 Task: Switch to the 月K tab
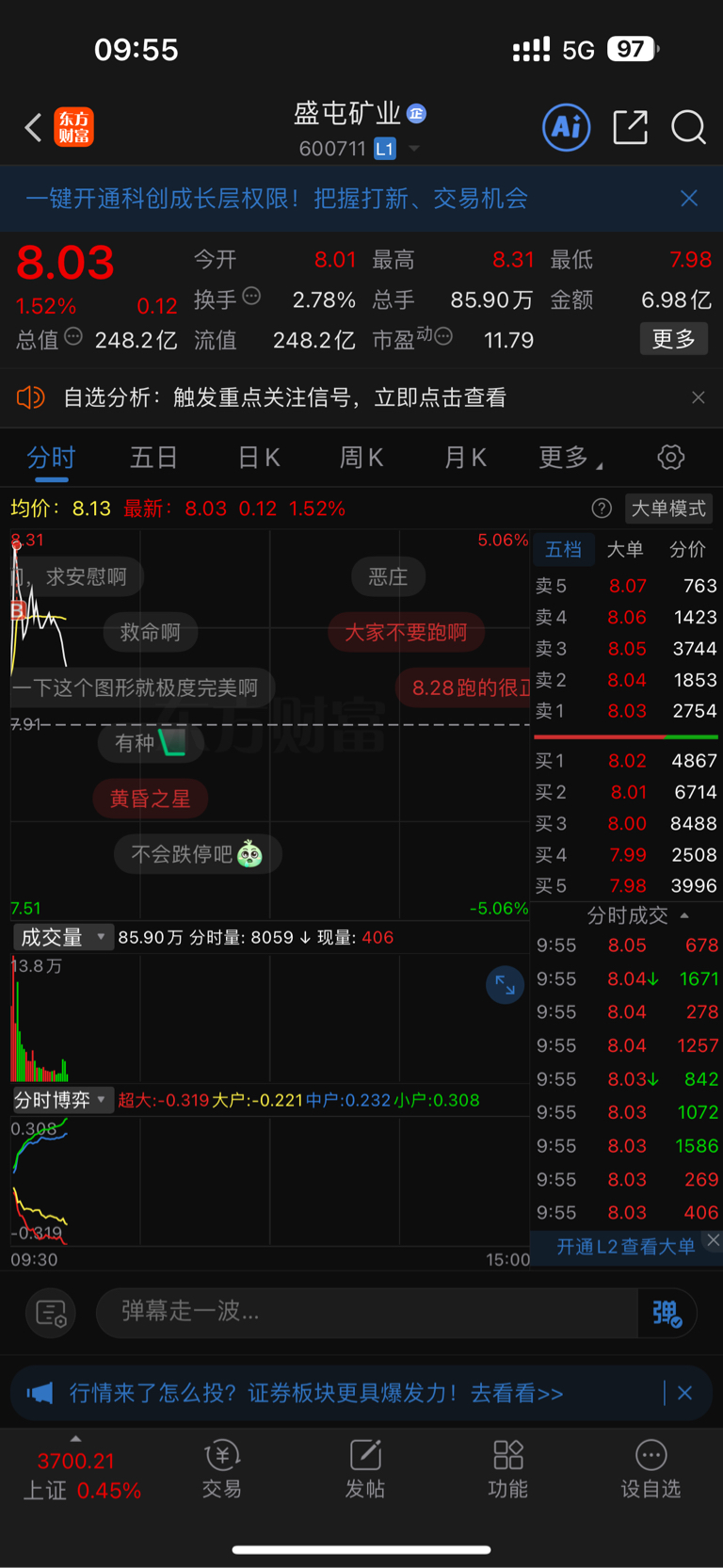click(x=465, y=459)
